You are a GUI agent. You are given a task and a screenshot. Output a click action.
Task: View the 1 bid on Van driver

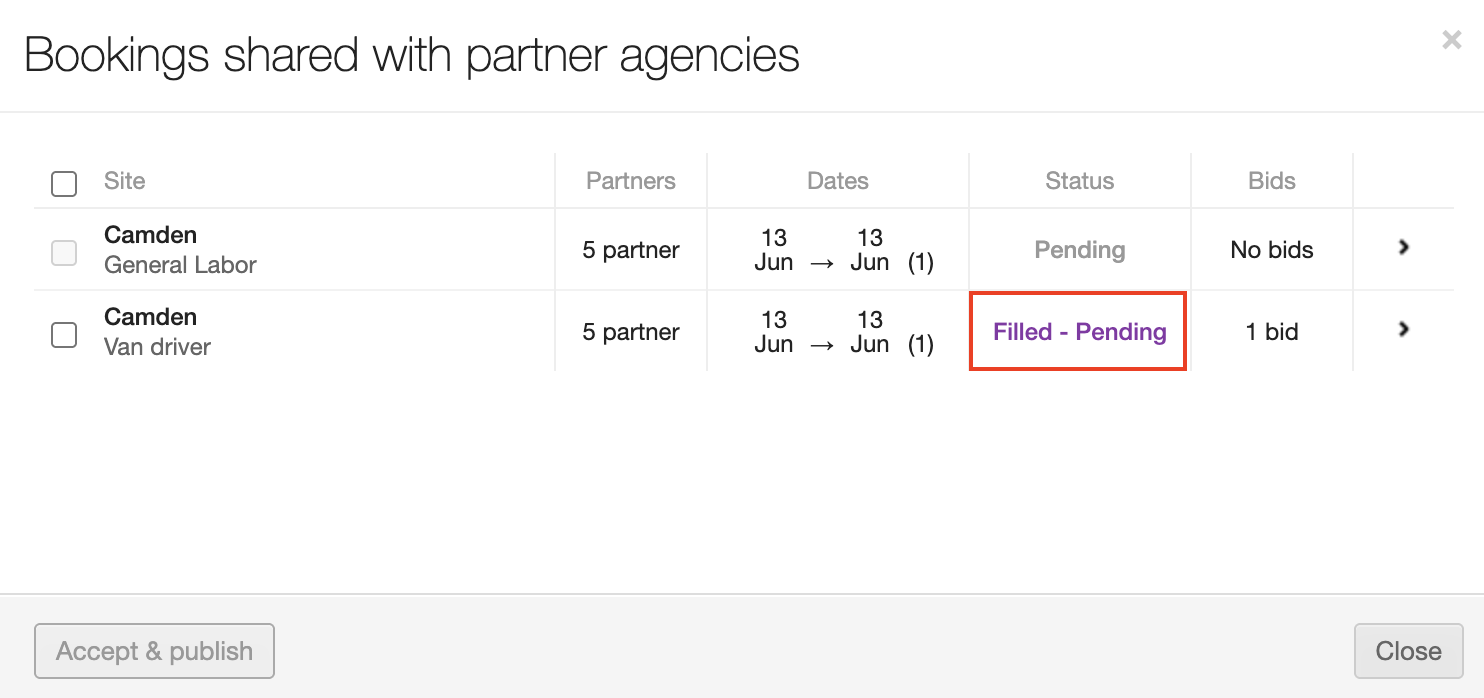[x=1272, y=332]
